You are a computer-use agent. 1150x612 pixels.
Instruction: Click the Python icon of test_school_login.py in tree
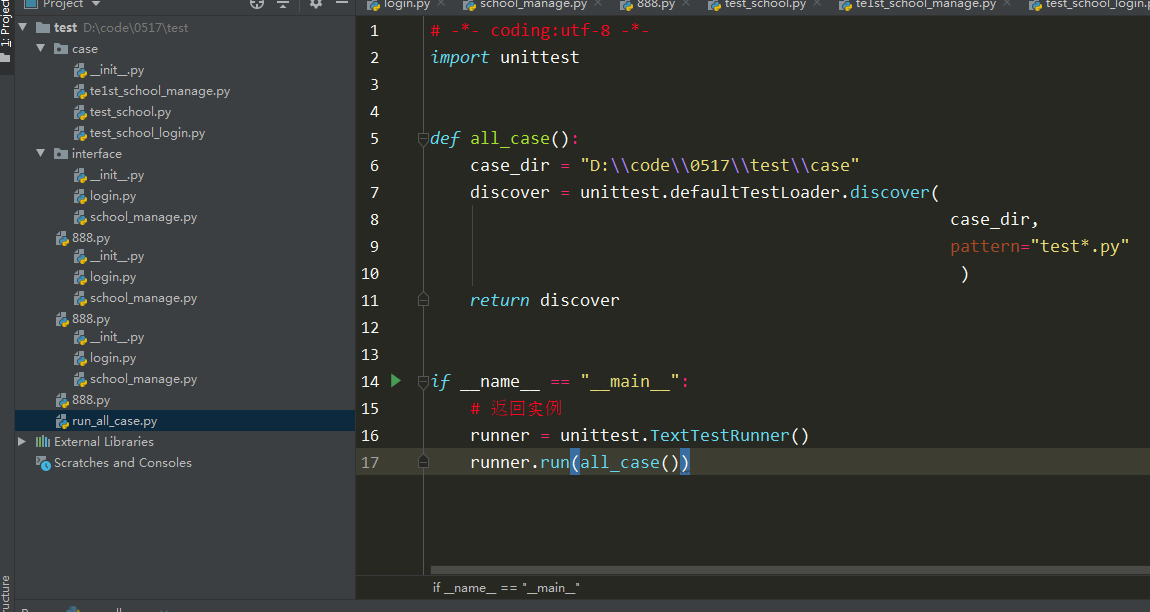[80, 133]
